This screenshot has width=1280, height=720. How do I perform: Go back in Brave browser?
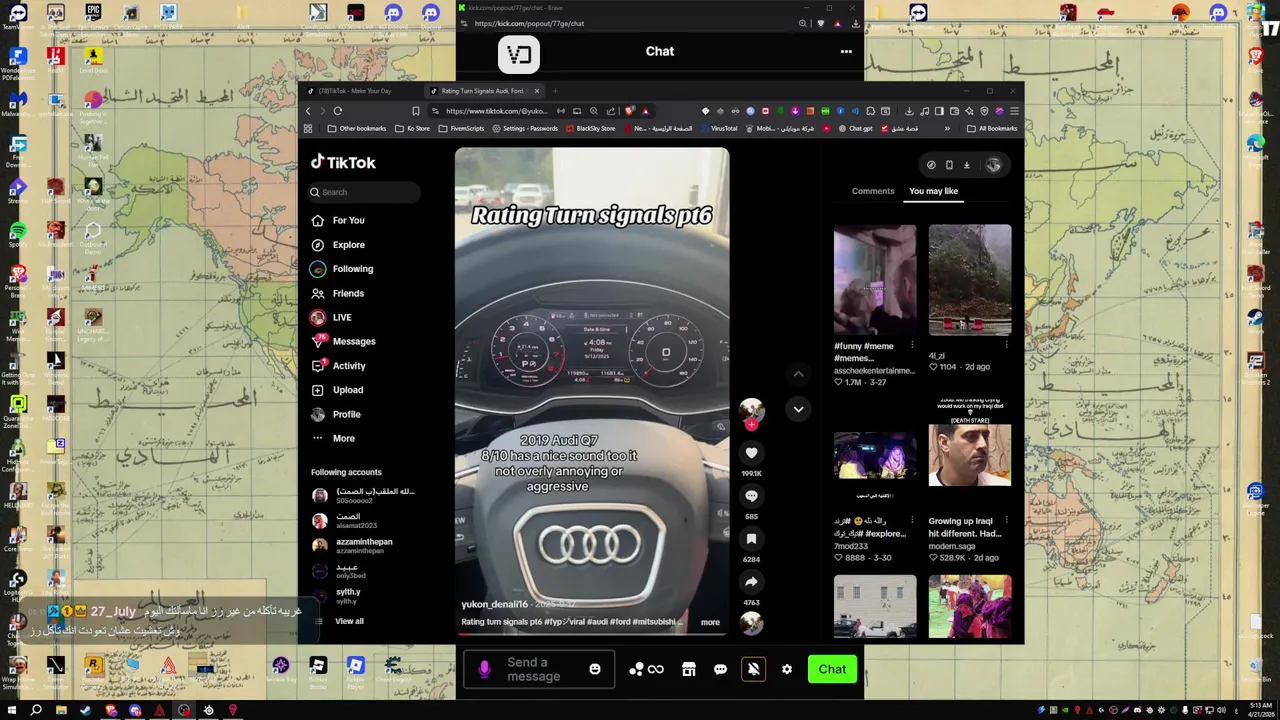308,111
